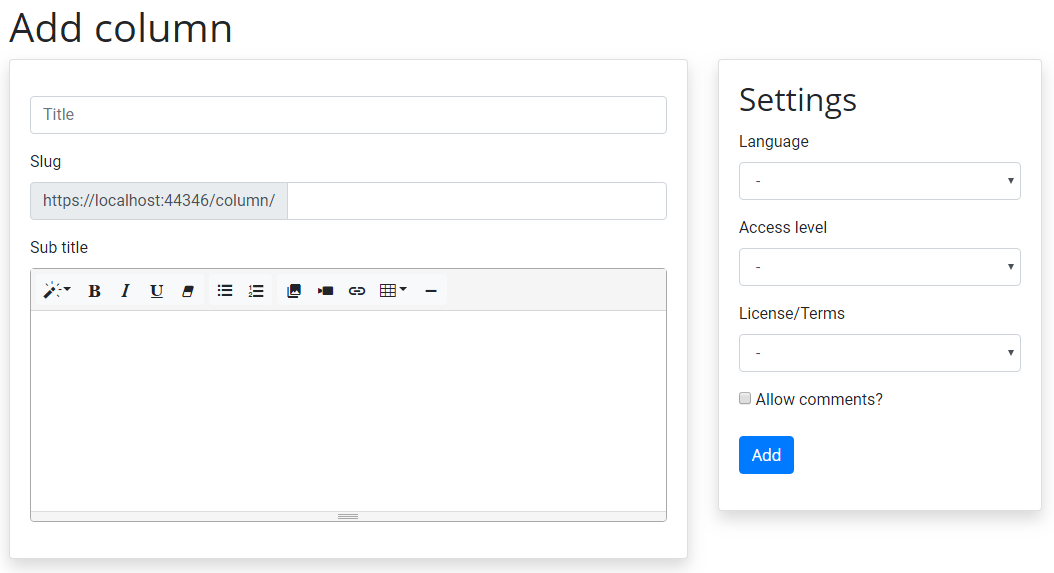
Task: Click the blue Add button
Action: point(766,455)
